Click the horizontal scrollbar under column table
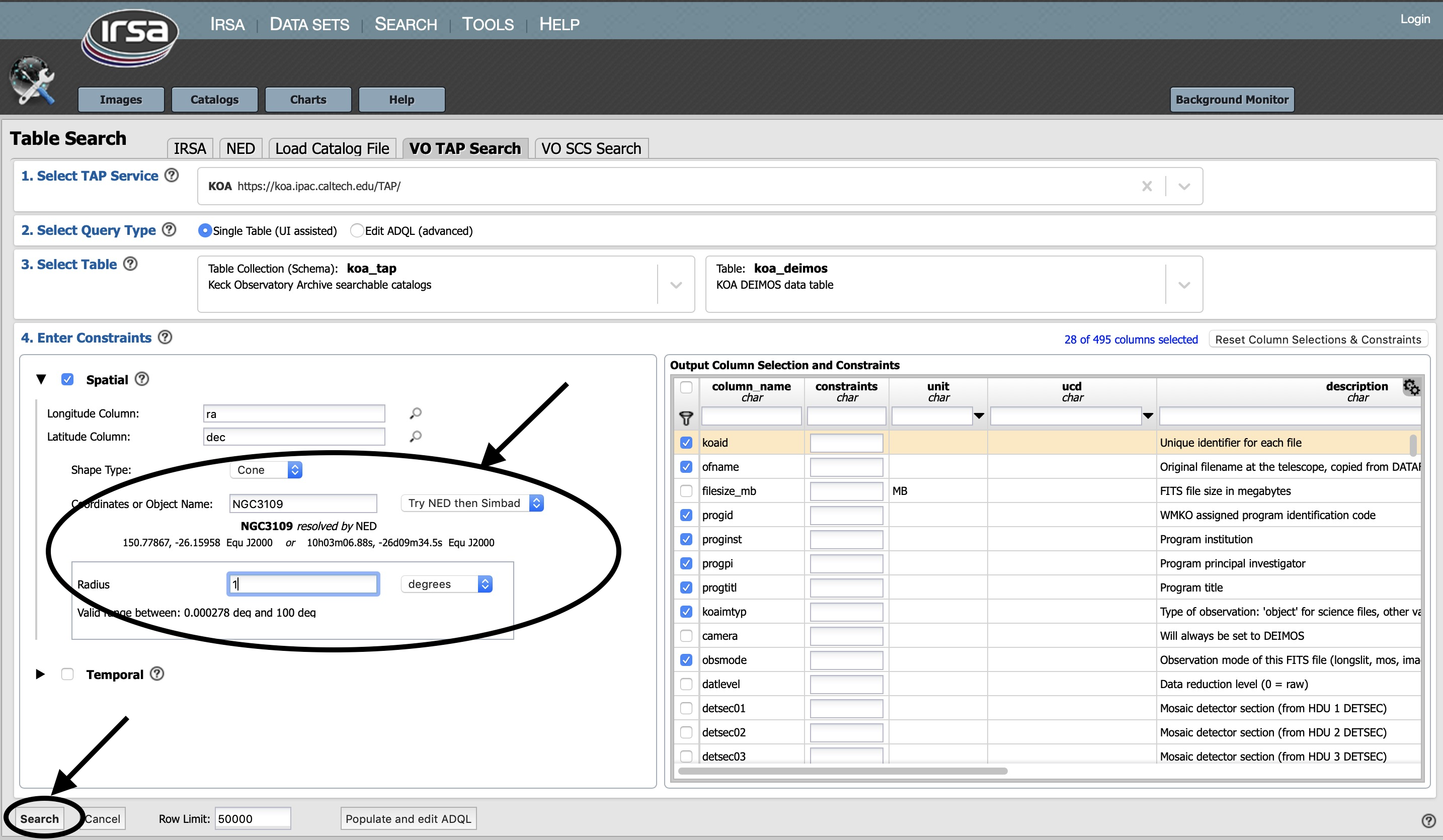The width and height of the screenshot is (1443, 840). [842, 771]
